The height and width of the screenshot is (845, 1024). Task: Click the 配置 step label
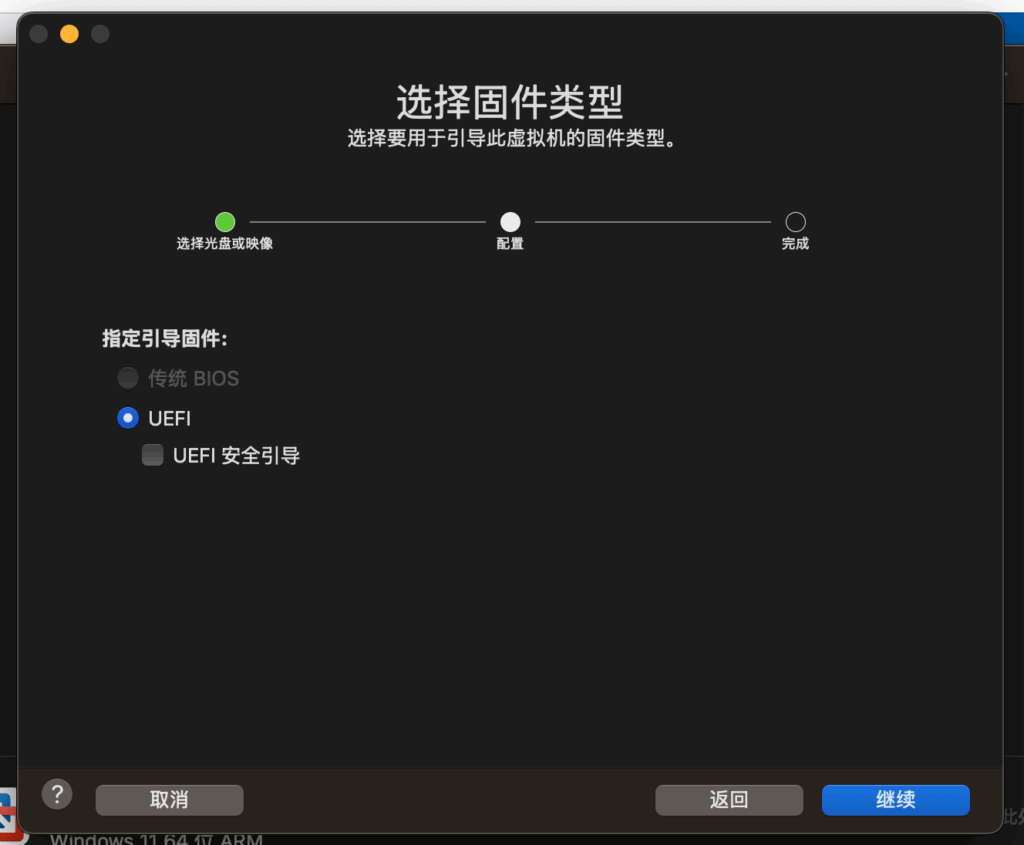(510, 244)
